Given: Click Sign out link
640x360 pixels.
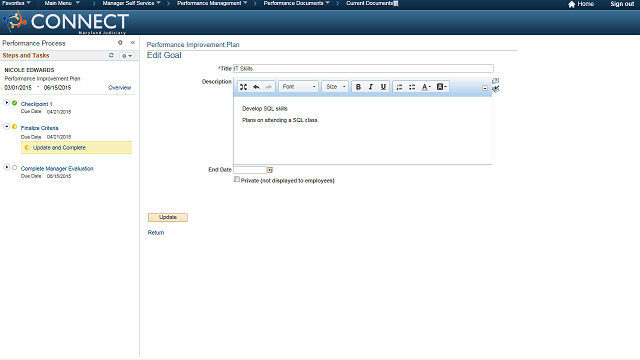Looking at the screenshot, I should pos(622,4).
